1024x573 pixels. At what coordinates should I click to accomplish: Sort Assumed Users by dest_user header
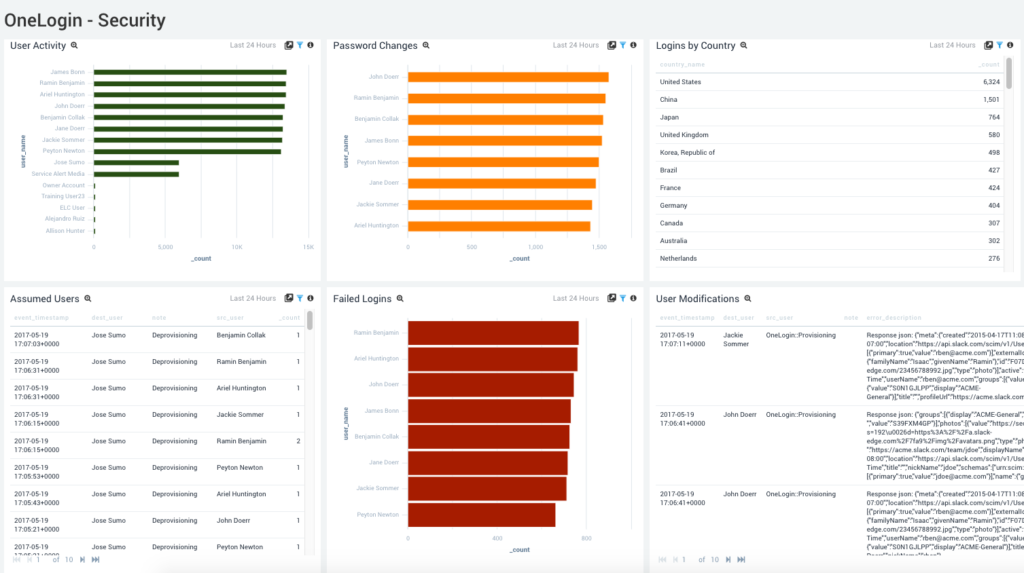pos(107,318)
